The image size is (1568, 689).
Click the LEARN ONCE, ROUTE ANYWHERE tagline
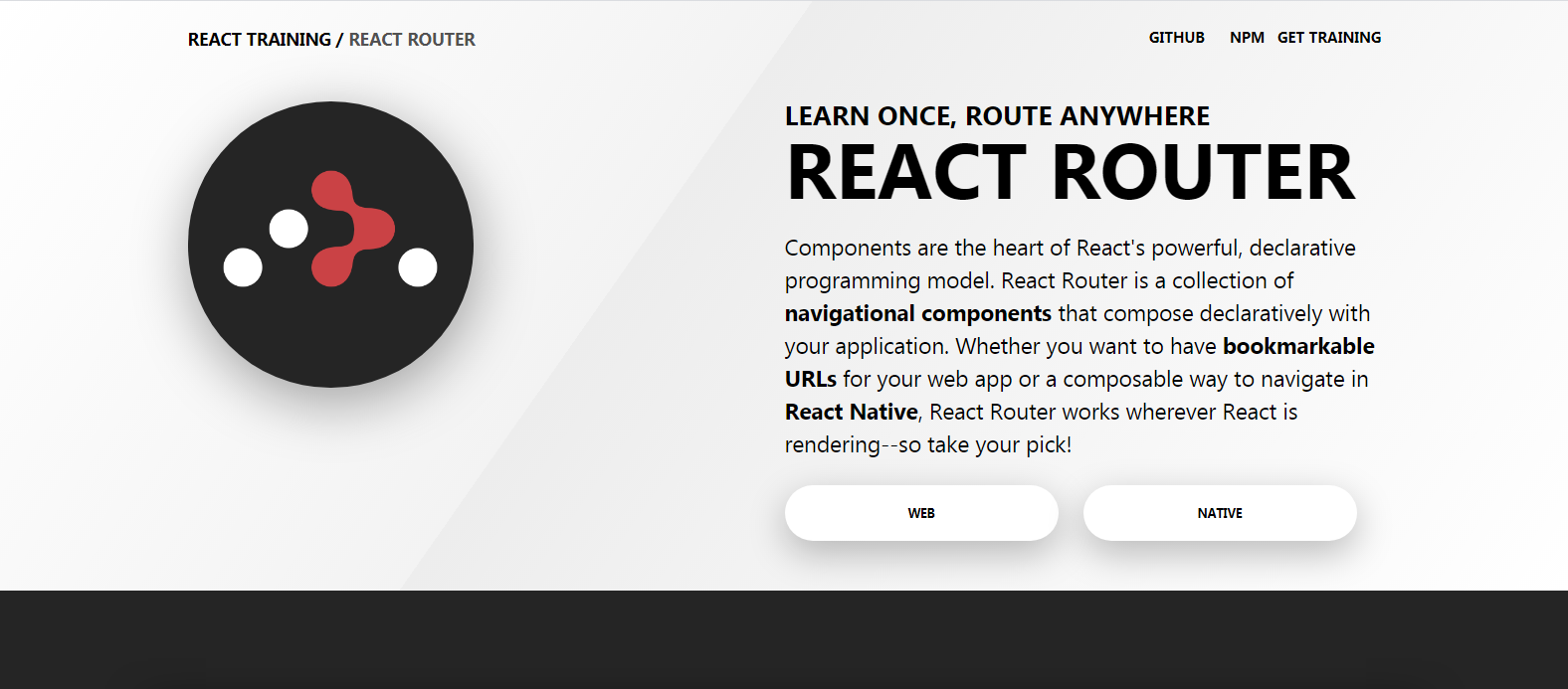tap(997, 116)
